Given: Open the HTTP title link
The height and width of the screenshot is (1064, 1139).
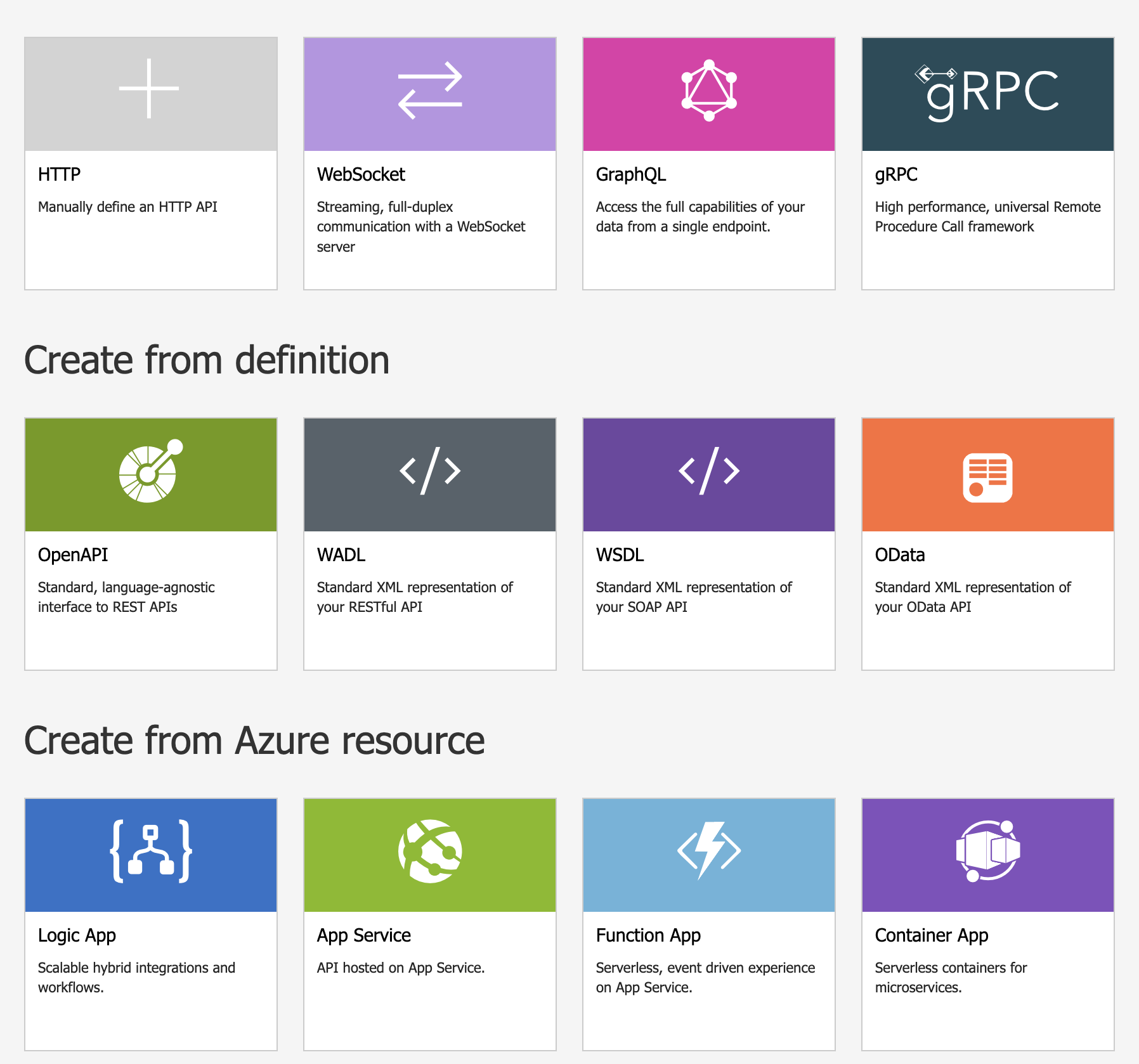Looking at the screenshot, I should (59, 174).
